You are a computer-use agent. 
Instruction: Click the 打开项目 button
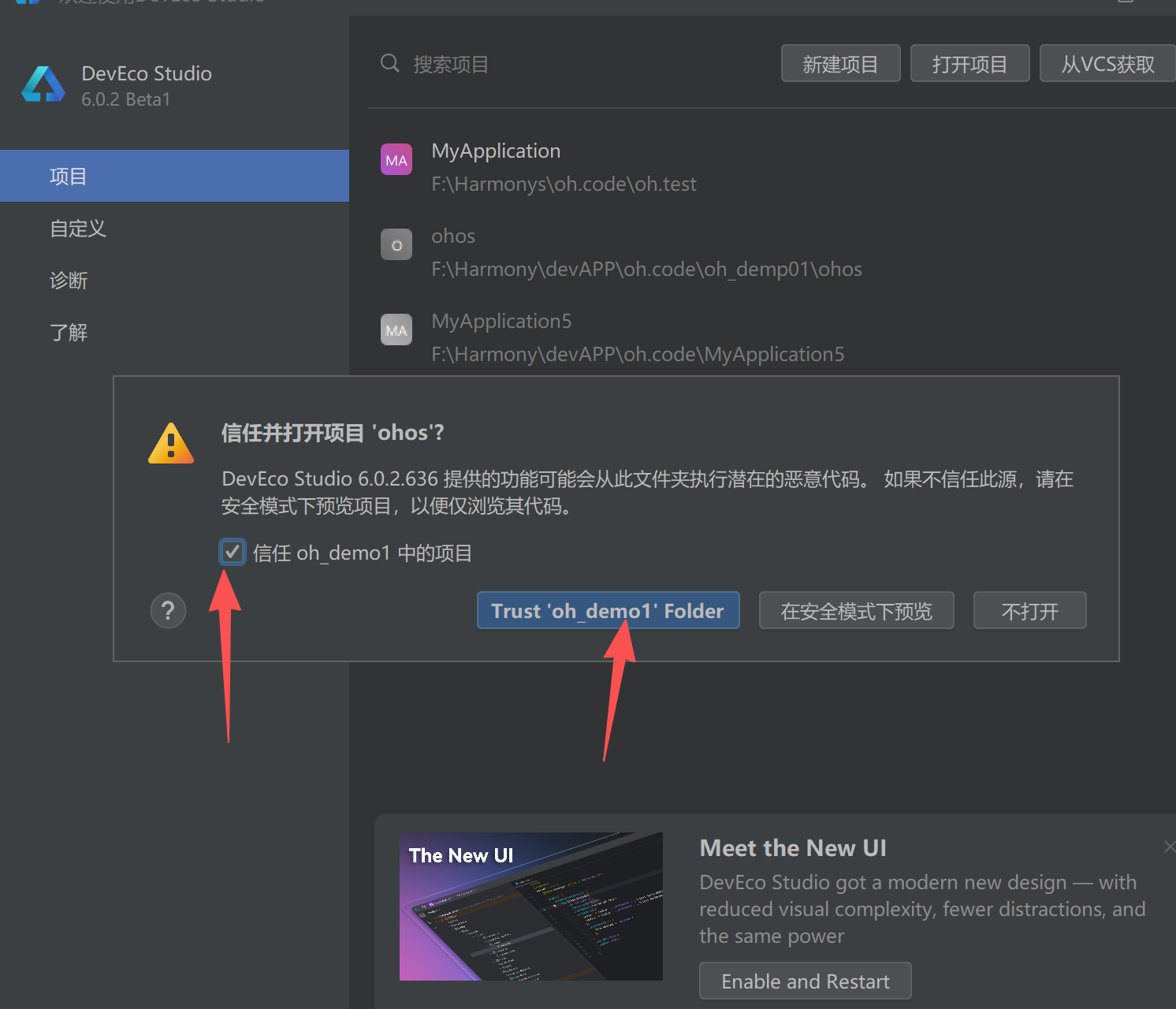coord(969,63)
